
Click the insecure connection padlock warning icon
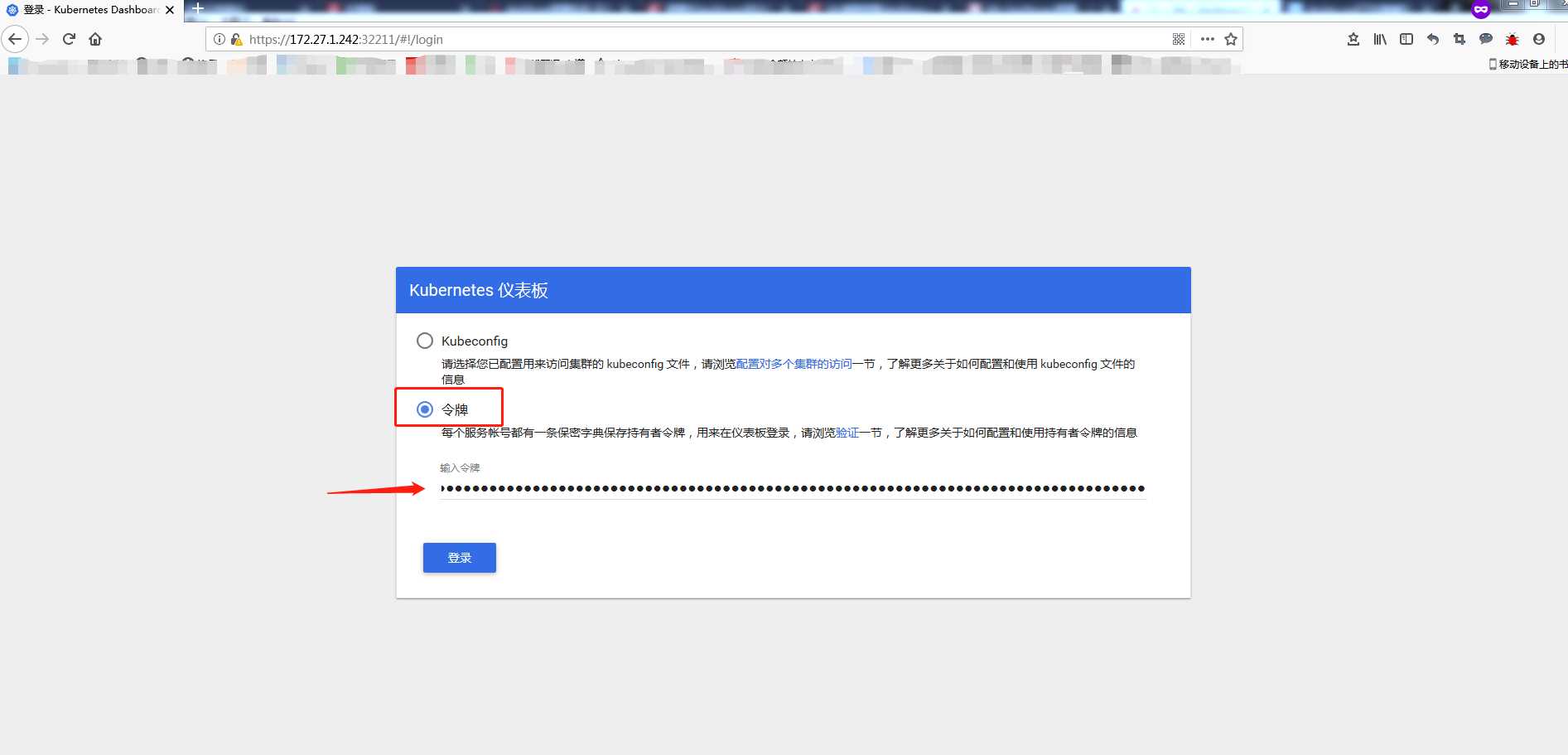tap(236, 39)
